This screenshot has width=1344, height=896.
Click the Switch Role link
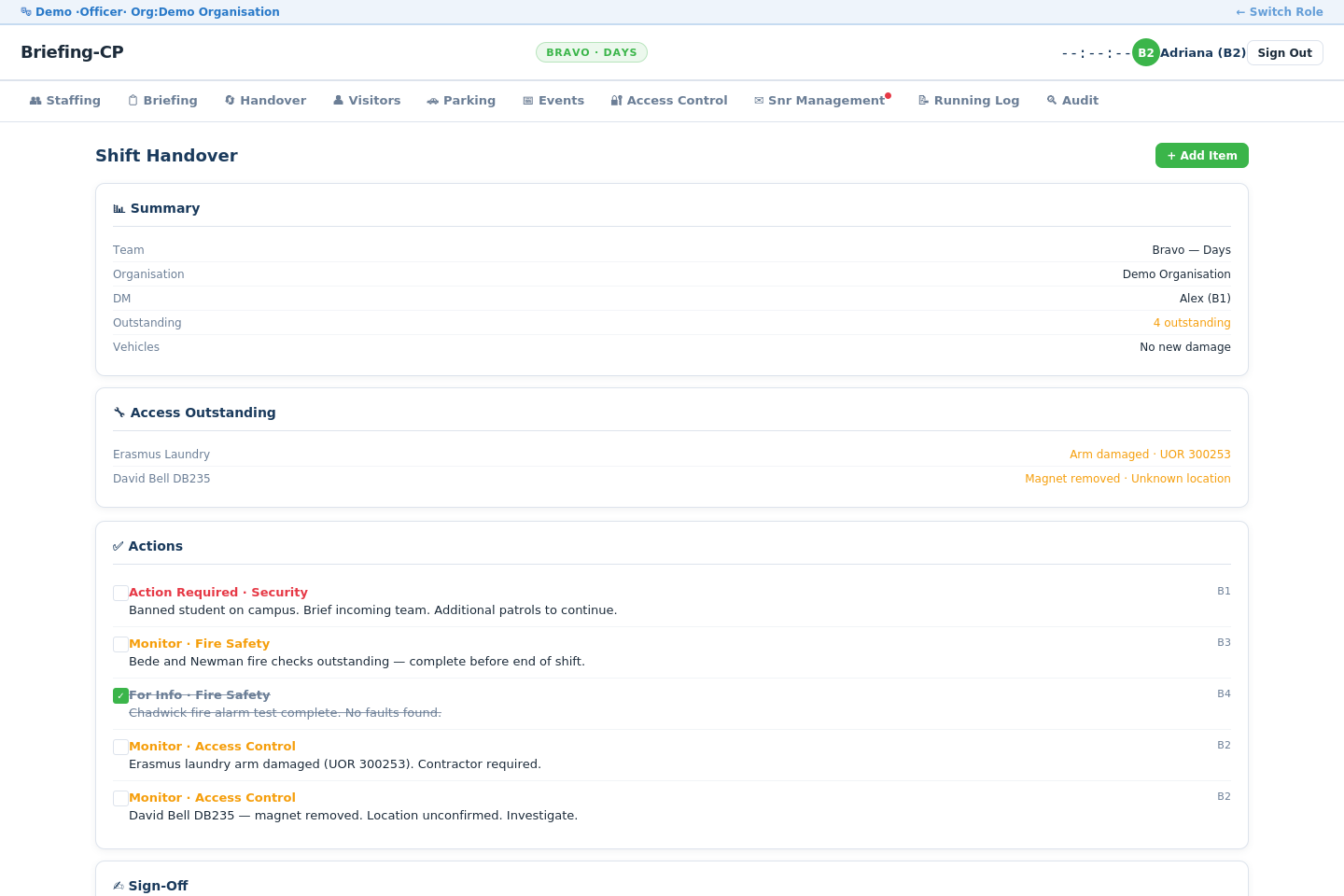pos(1280,12)
